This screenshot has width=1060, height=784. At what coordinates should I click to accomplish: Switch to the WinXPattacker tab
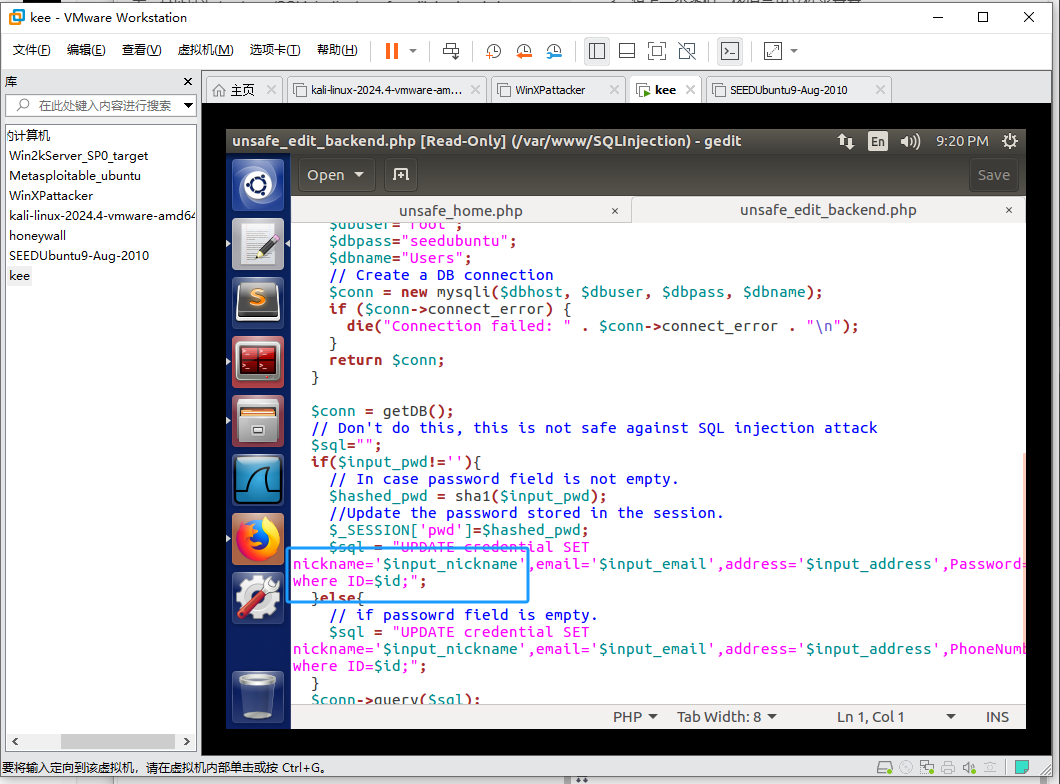point(550,90)
